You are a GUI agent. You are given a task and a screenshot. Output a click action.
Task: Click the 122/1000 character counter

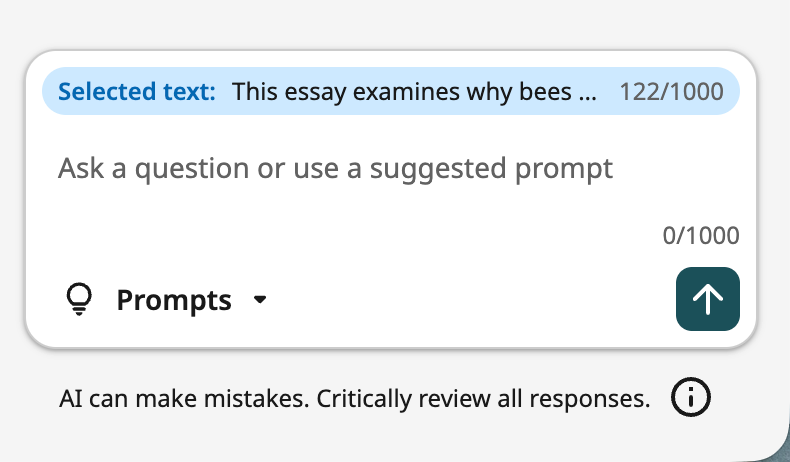click(671, 92)
